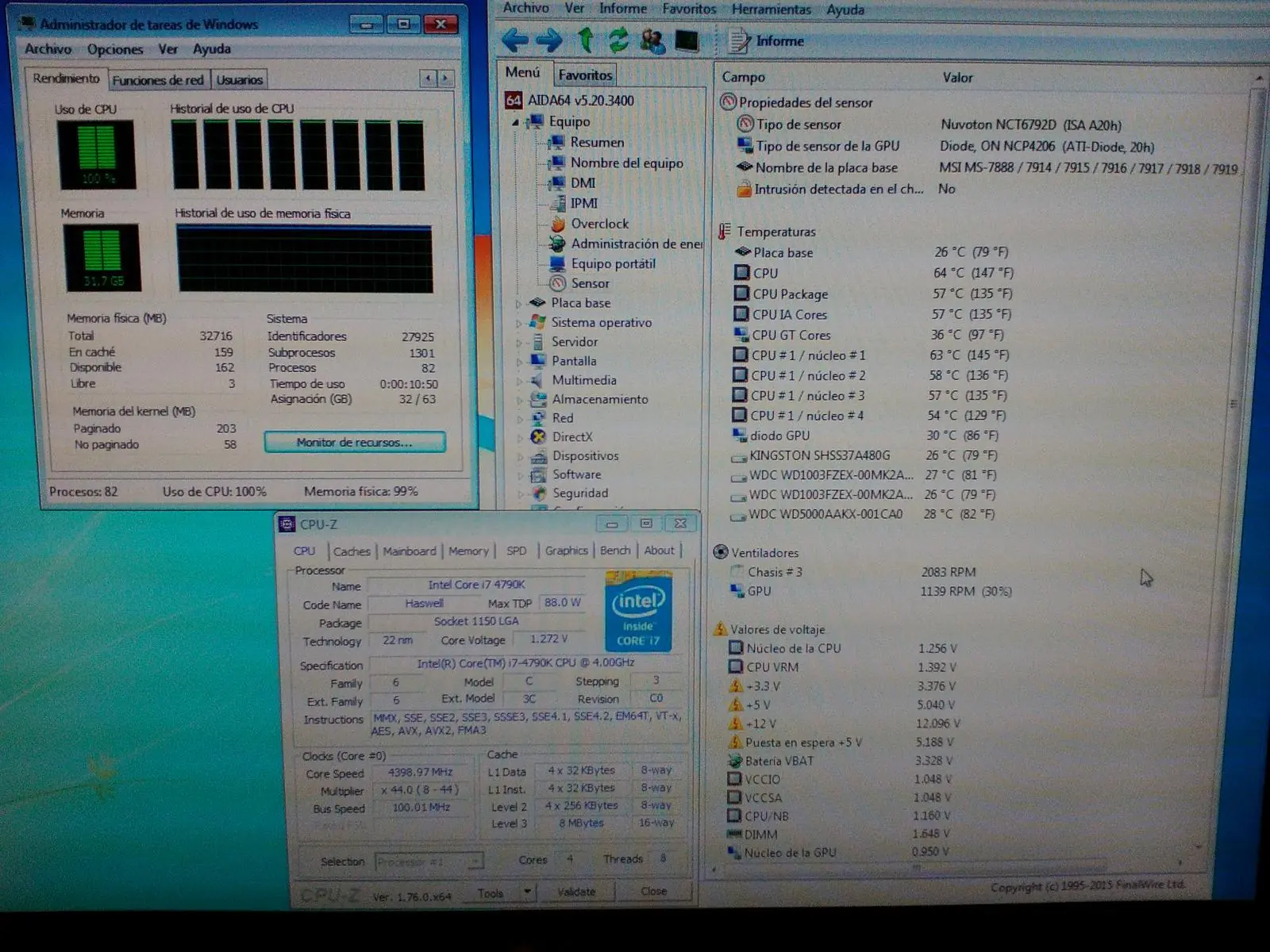Viewport: 1270px width, 952px height.
Task: Click the Close button in CPU-Z
Action: click(x=653, y=891)
